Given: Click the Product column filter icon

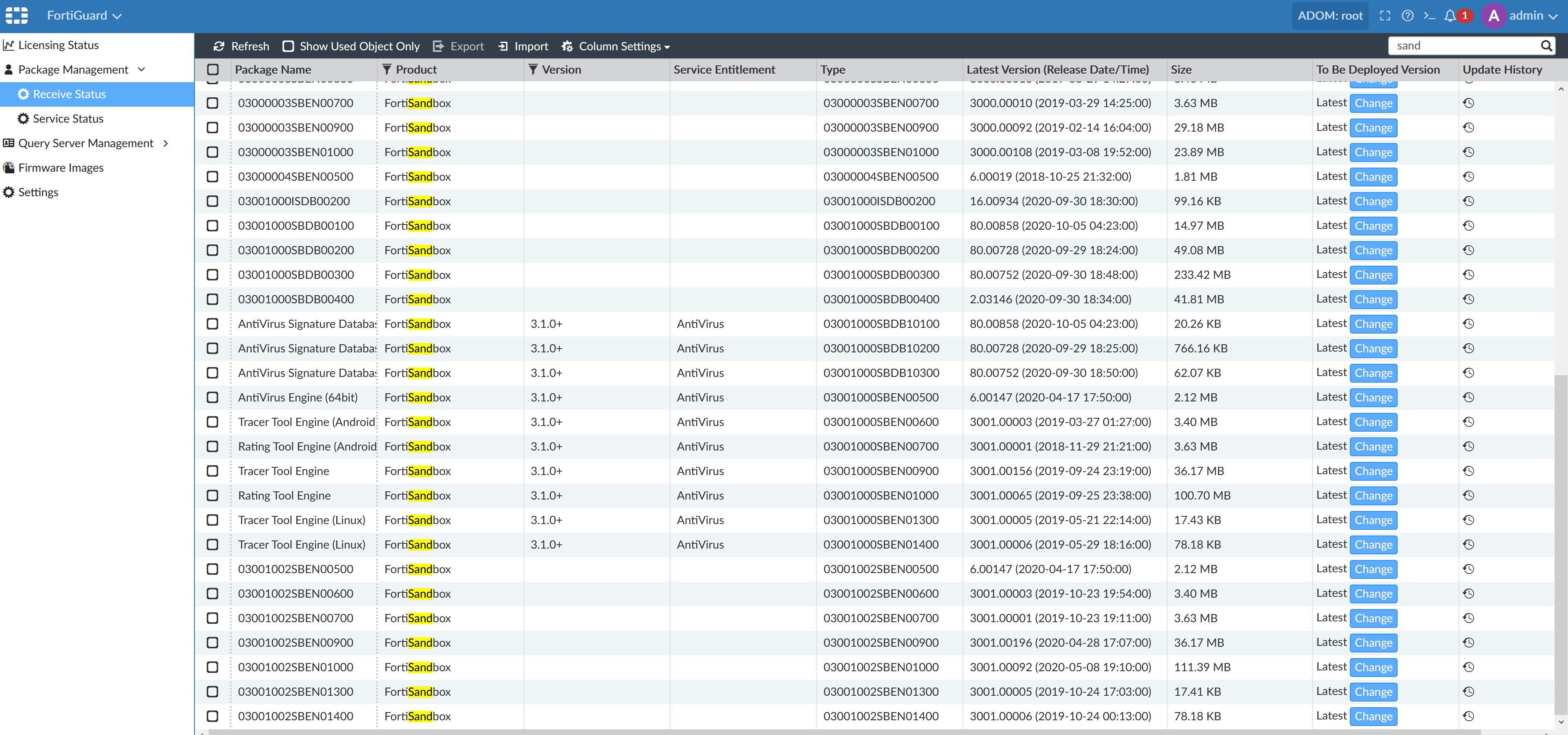Looking at the screenshot, I should pyautogui.click(x=387, y=69).
